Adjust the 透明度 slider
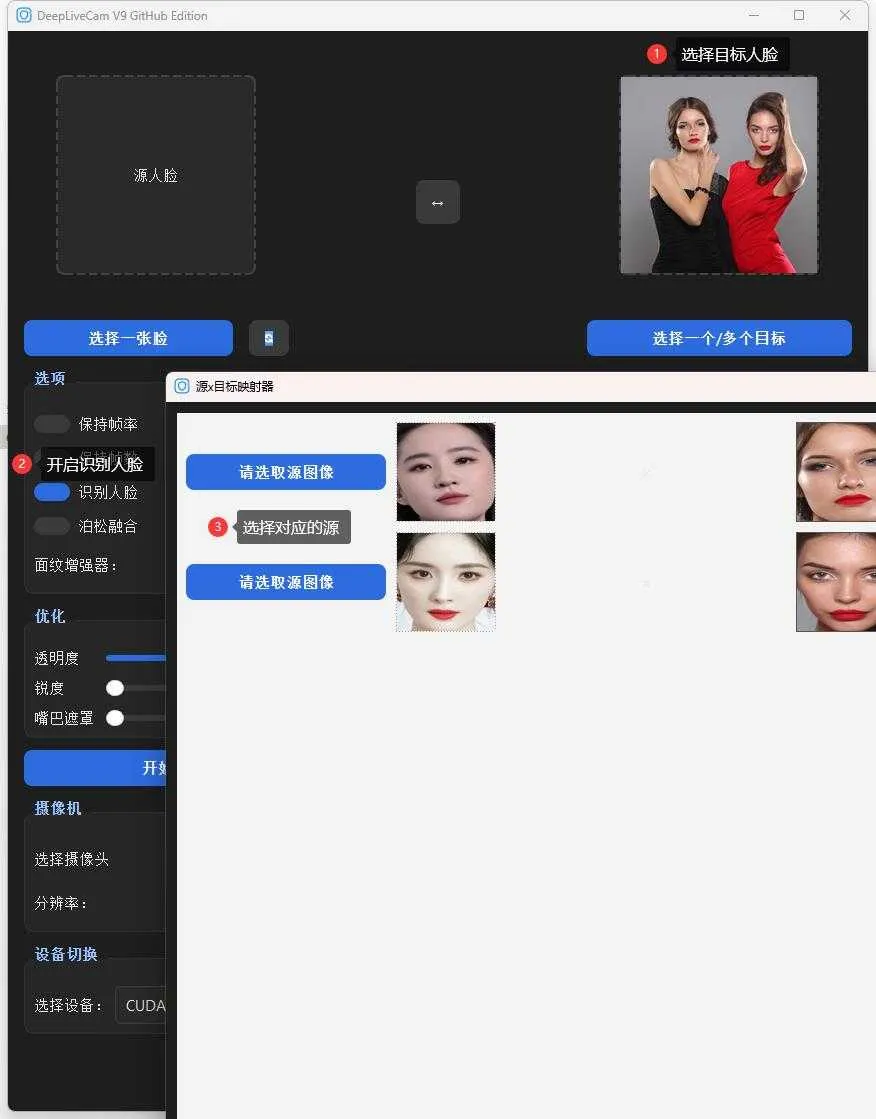 pyautogui.click(x=136, y=658)
